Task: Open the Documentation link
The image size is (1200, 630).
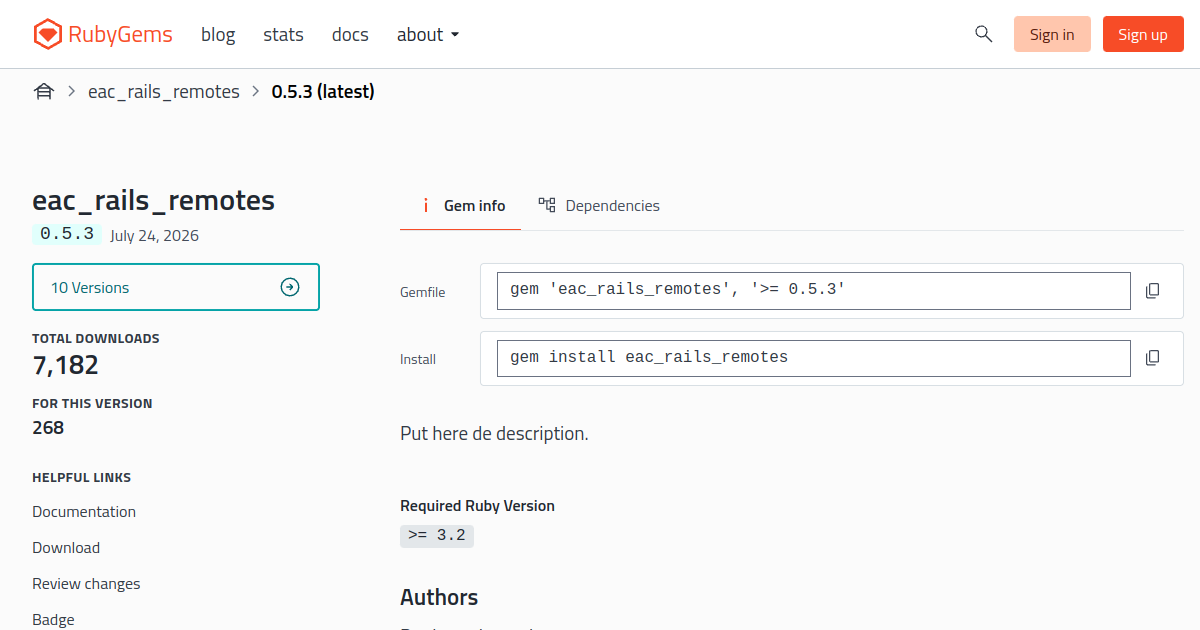Action: 84,512
